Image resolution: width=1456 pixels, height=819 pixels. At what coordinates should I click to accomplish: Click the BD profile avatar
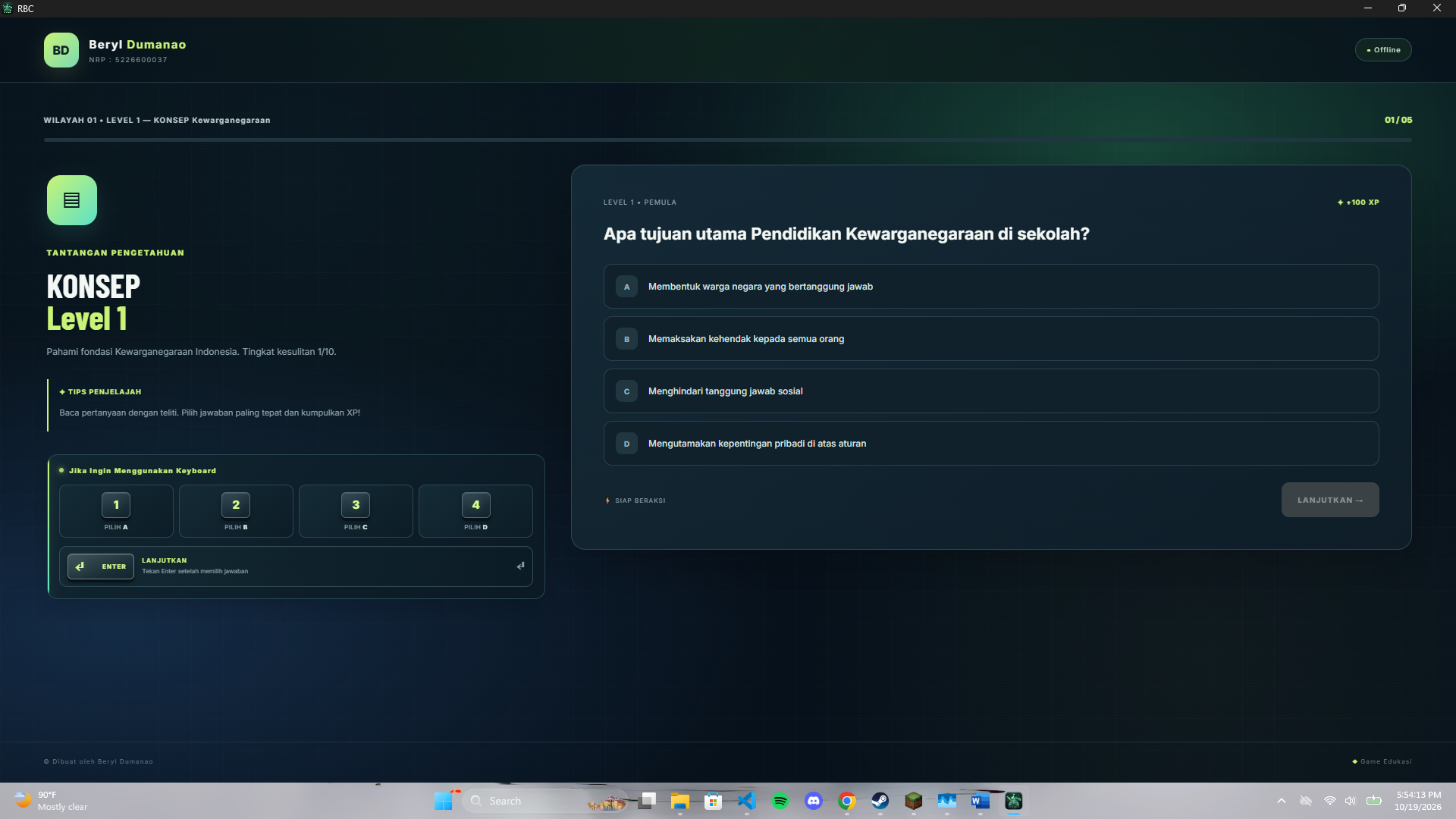(61, 50)
